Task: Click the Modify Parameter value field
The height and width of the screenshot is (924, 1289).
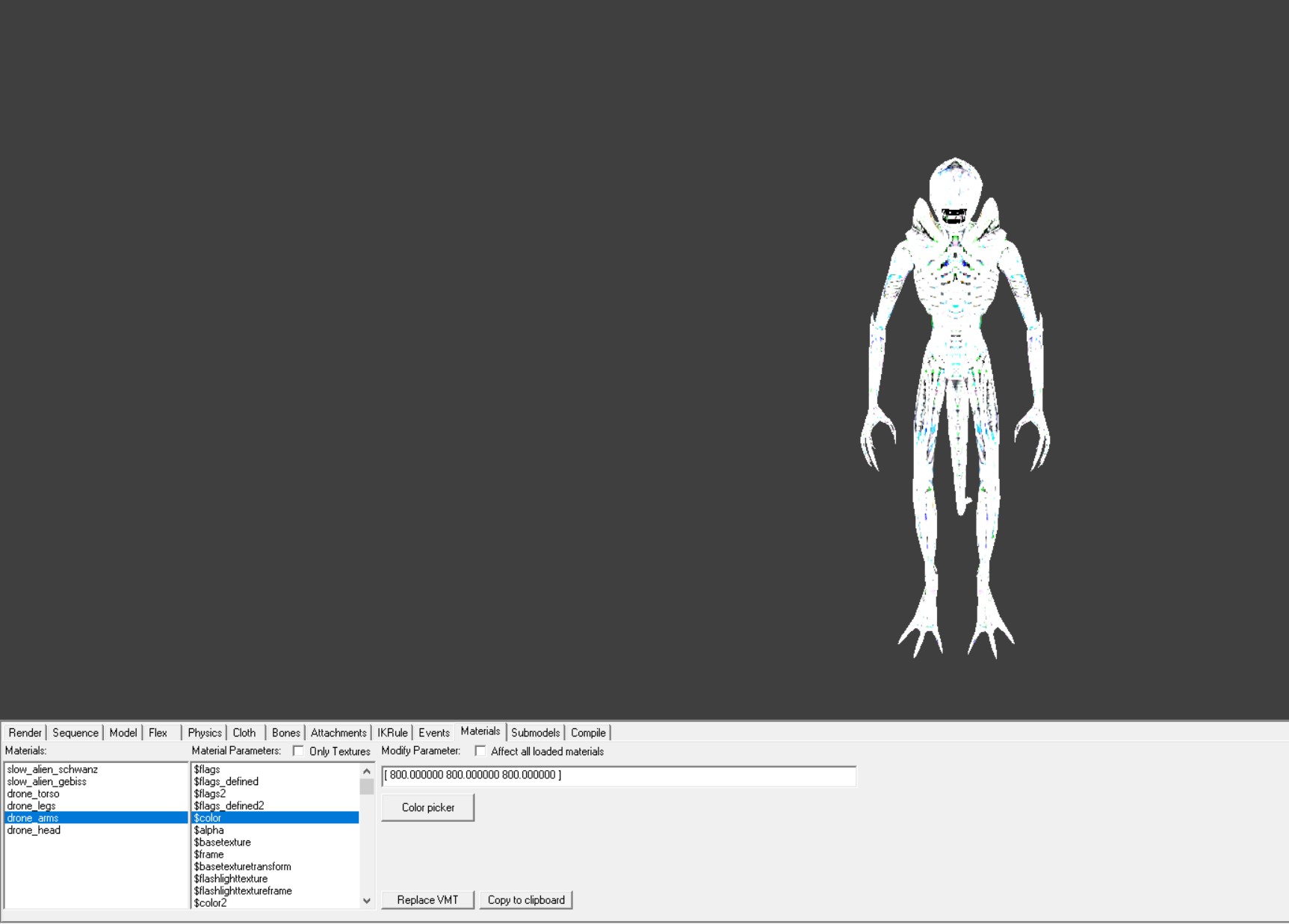Action: click(619, 775)
